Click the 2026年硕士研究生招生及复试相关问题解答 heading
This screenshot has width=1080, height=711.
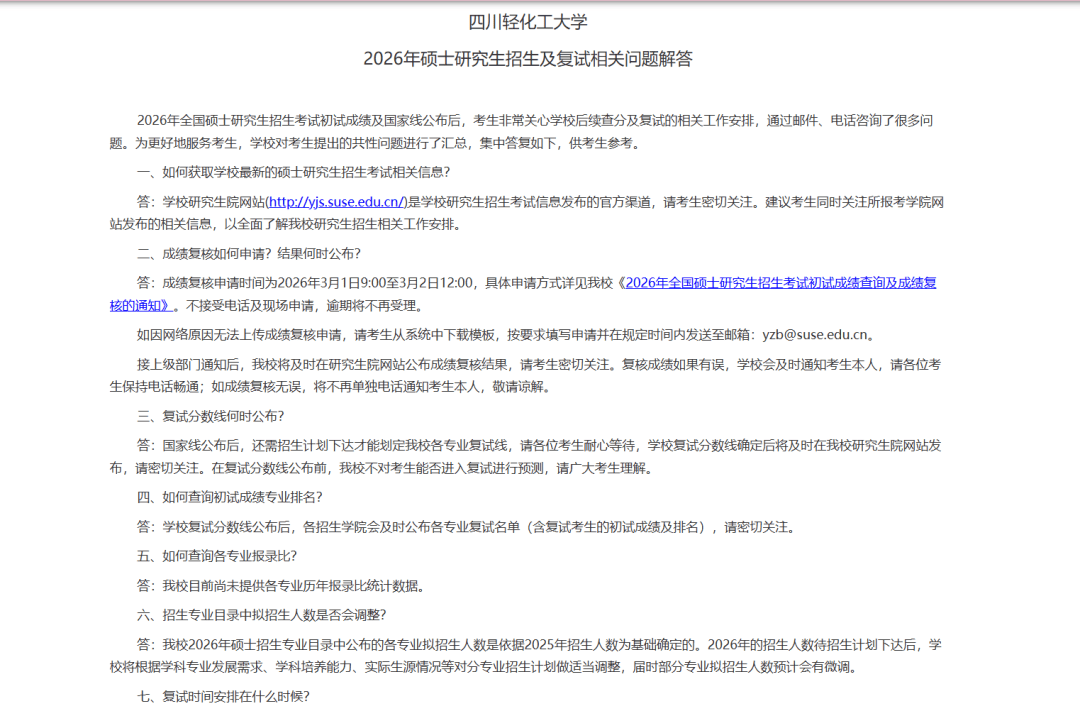[x=528, y=59]
